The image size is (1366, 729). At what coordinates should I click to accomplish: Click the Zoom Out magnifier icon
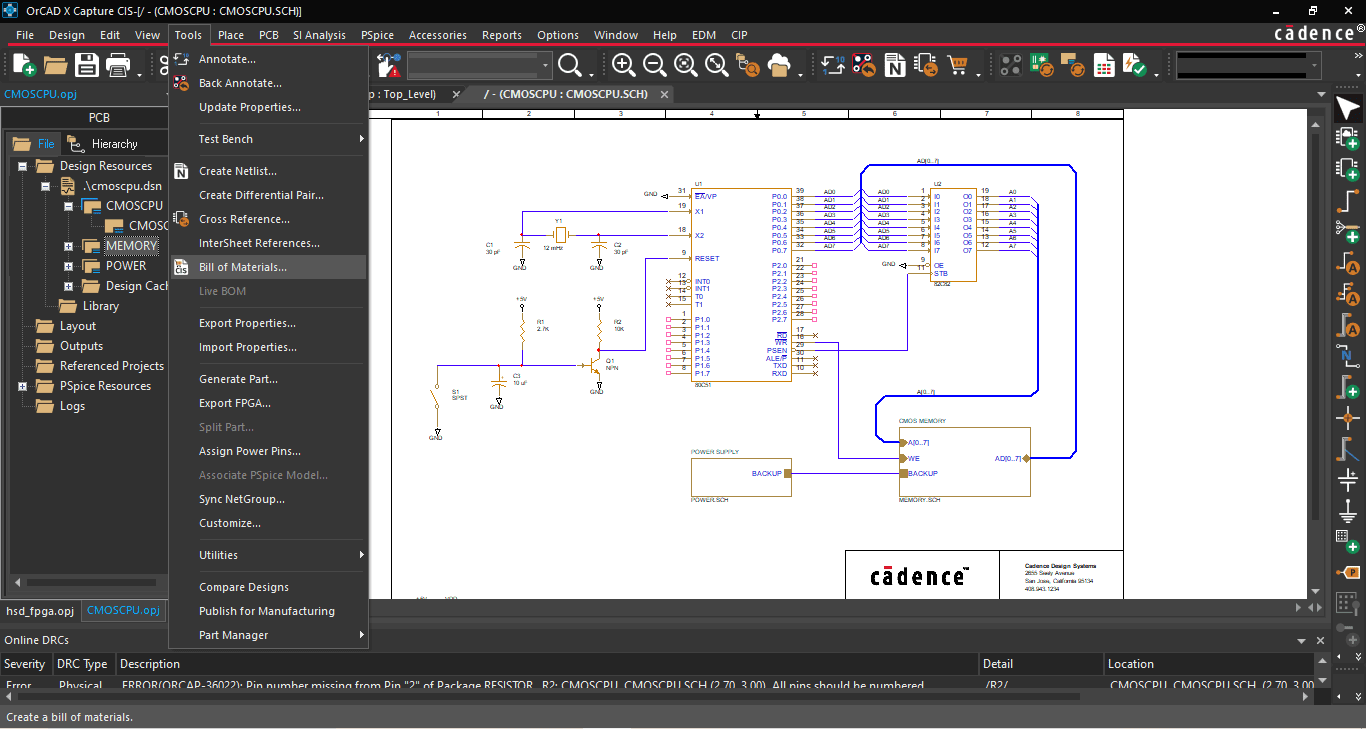point(655,66)
